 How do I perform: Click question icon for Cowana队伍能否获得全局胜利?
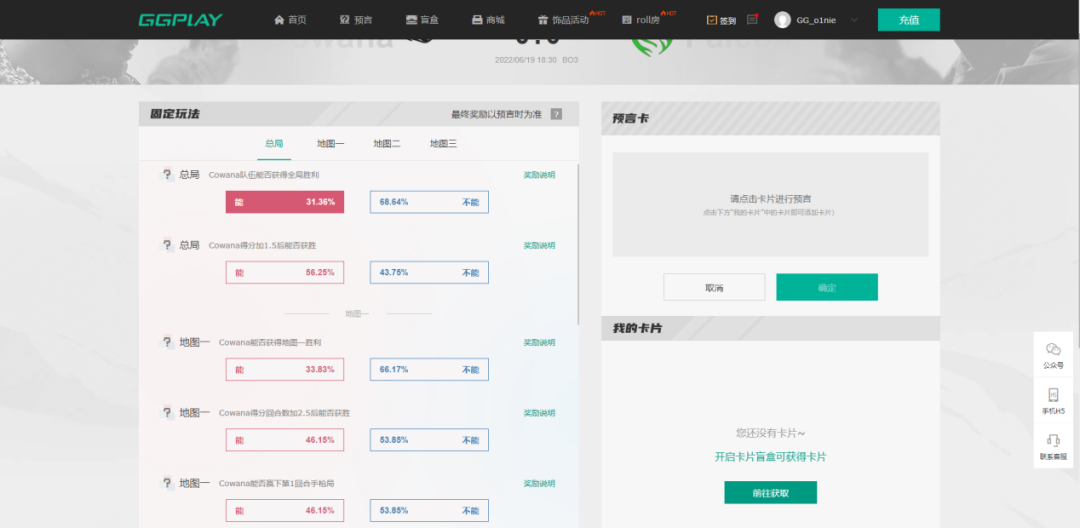167,175
